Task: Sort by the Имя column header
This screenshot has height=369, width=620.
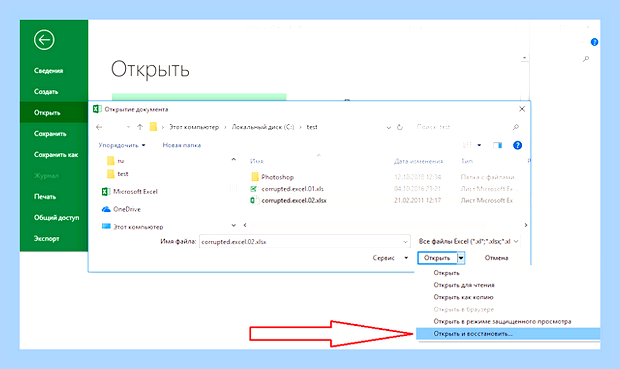Action: [257, 161]
